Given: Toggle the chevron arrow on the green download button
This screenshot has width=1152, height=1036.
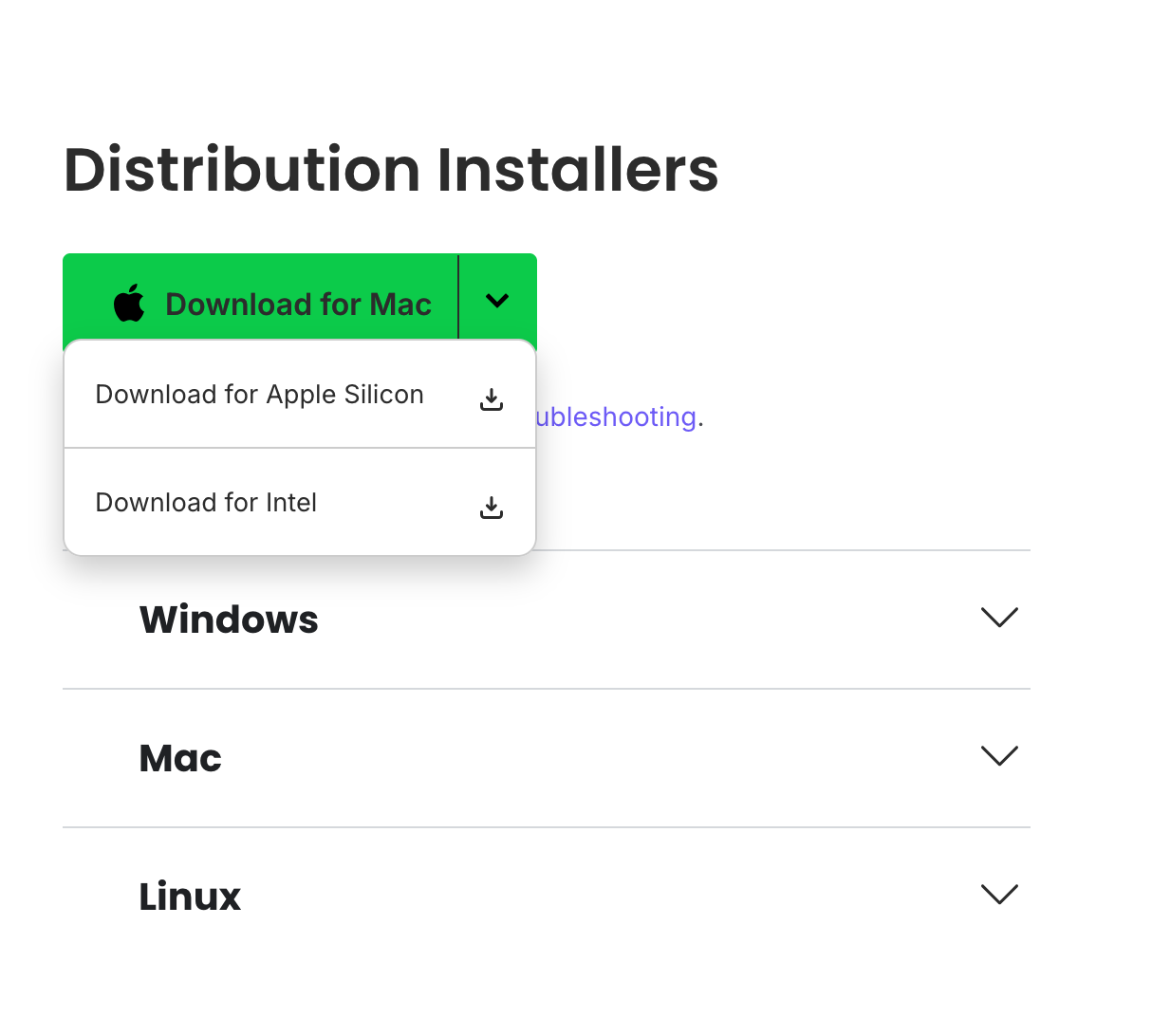Looking at the screenshot, I should pos(497,301).
